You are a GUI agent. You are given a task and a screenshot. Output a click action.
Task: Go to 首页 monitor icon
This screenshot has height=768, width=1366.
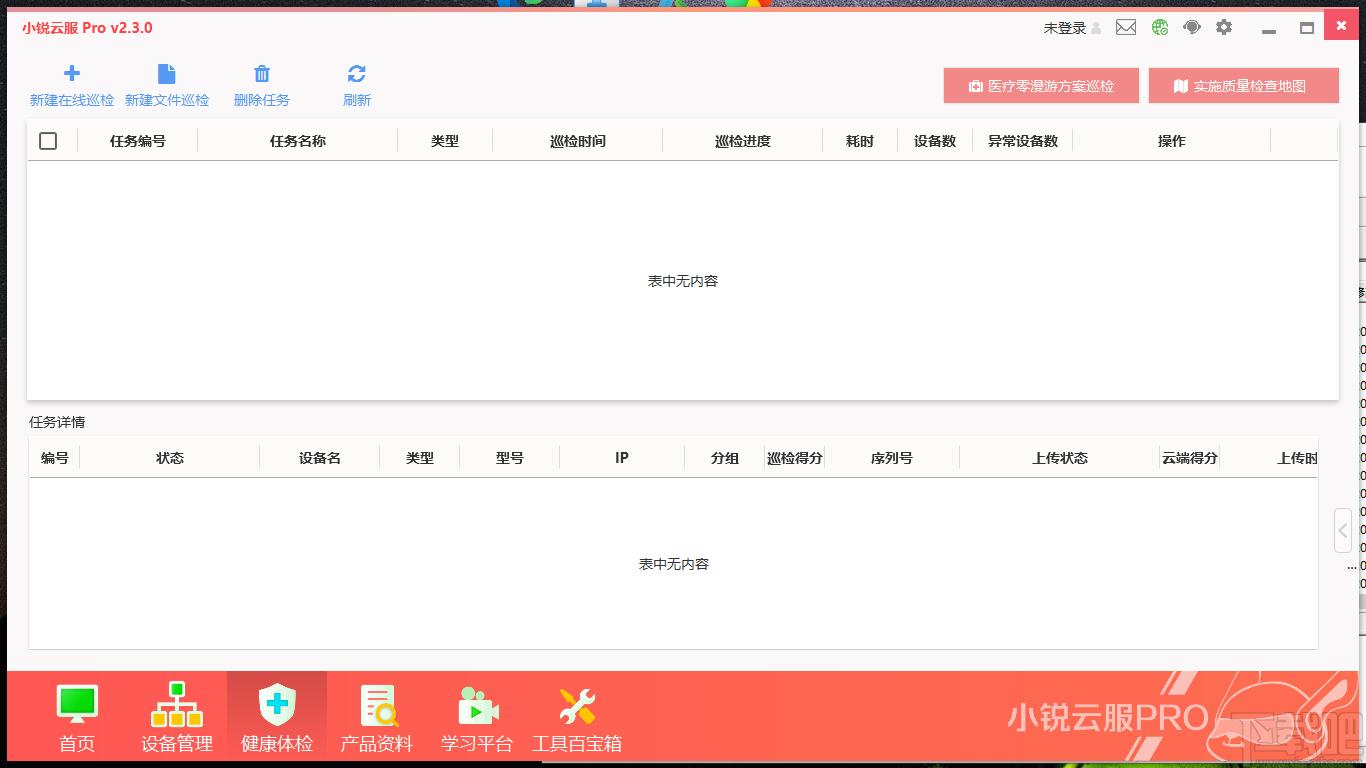click(x=77, y=704)
